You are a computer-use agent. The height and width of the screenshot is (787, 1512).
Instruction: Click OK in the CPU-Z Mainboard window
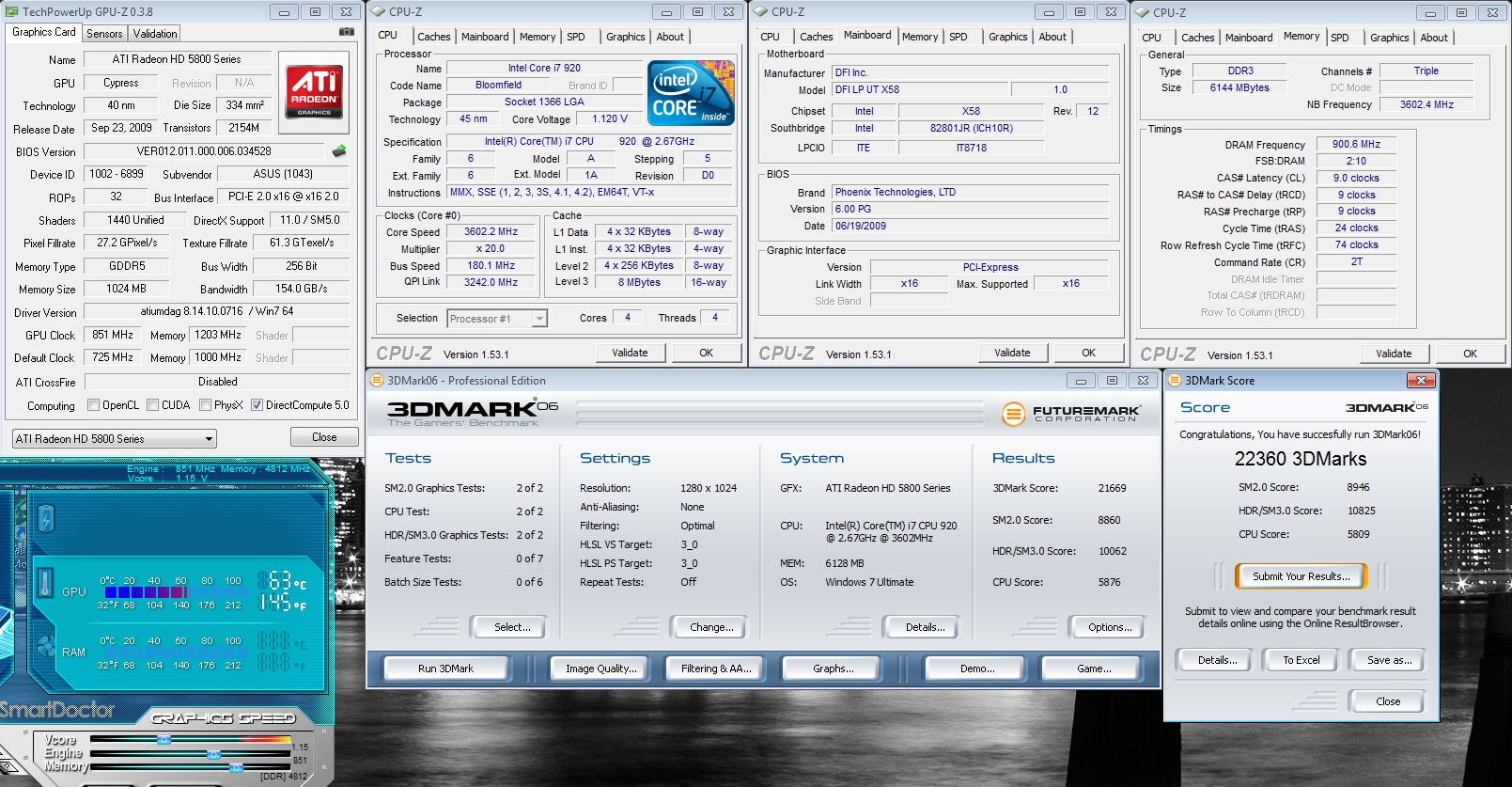(1088, 353)
